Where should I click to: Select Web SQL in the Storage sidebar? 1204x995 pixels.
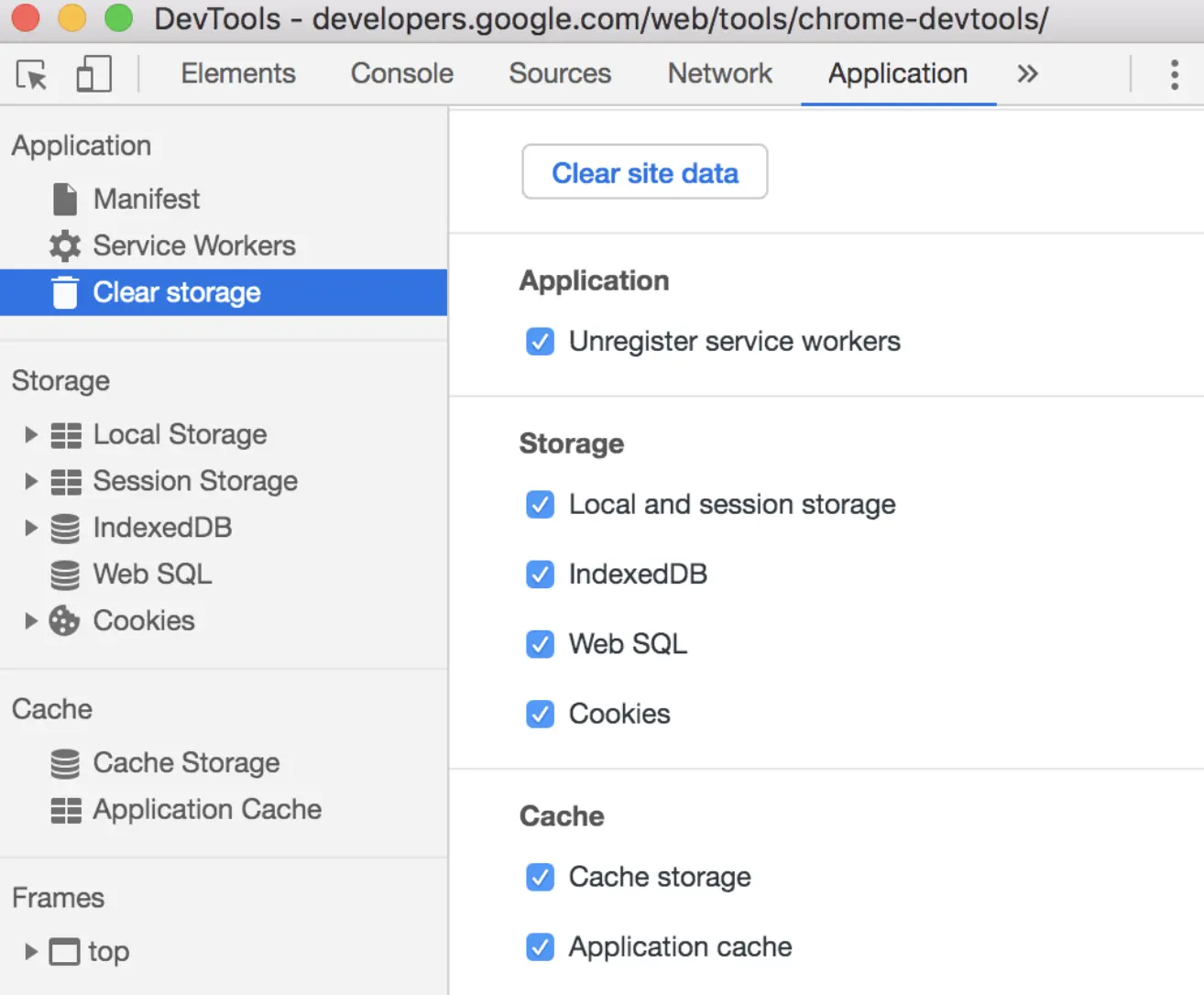pos(152,574)
